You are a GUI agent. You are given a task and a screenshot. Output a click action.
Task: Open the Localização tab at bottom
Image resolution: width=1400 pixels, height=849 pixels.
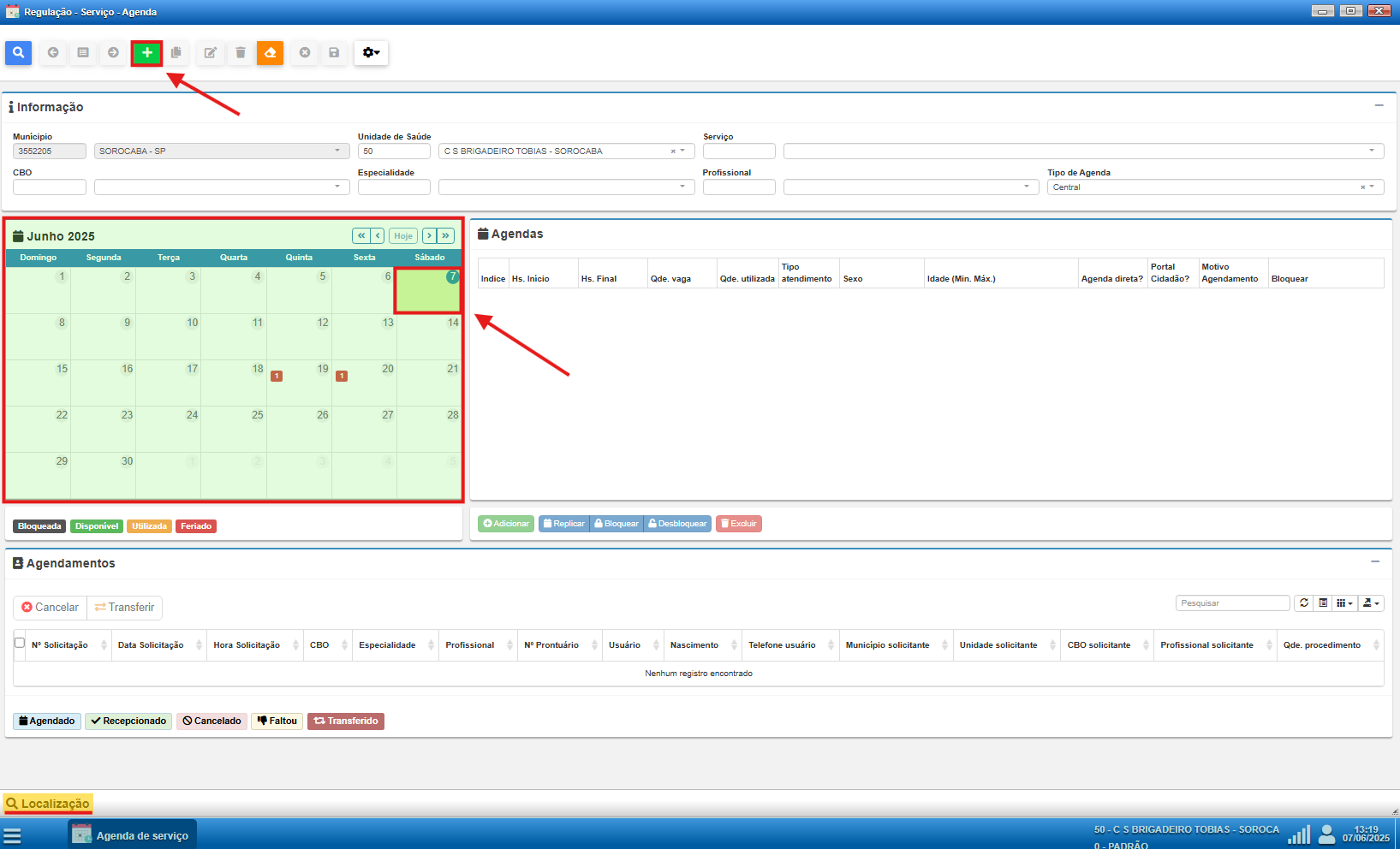pyautogui.click(x=48, y=804)
